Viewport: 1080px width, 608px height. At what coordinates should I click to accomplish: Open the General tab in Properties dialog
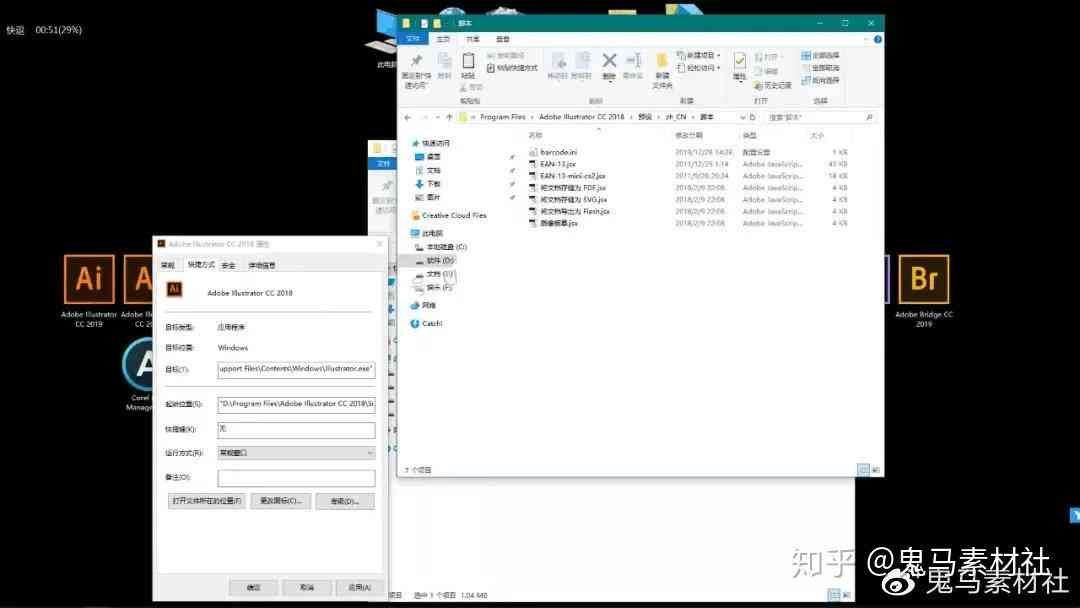pos(168,265)
